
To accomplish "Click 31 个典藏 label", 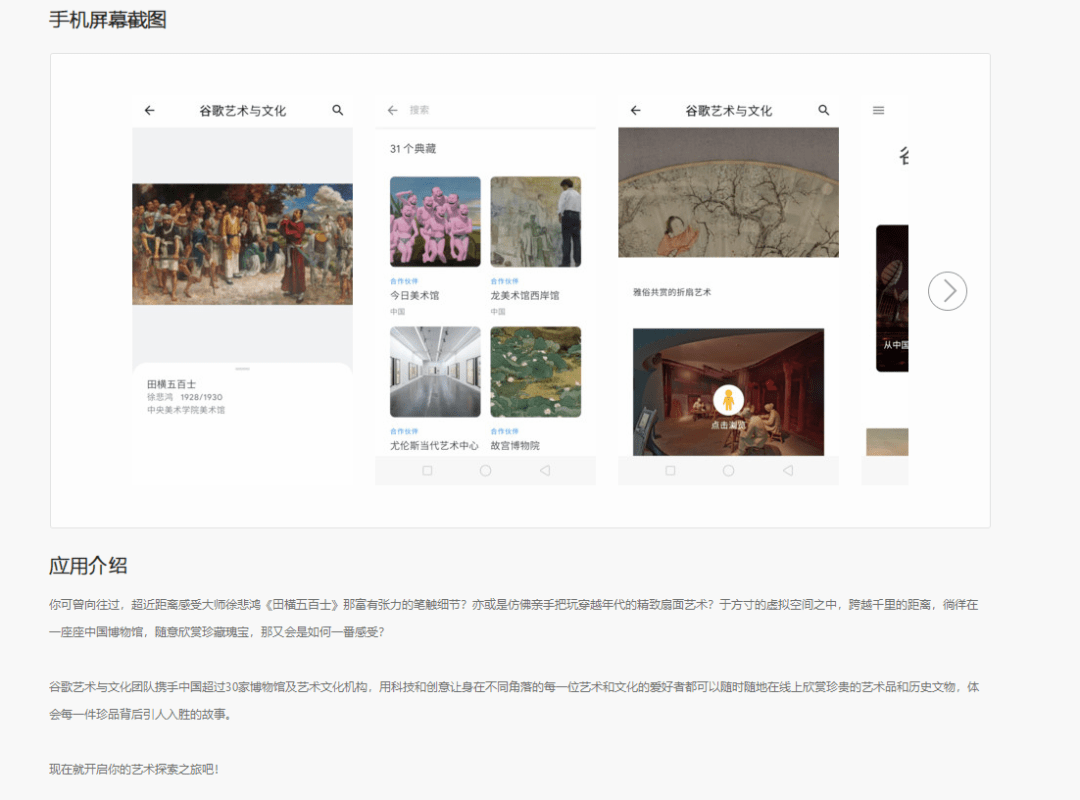I will (x=413, y=149).
